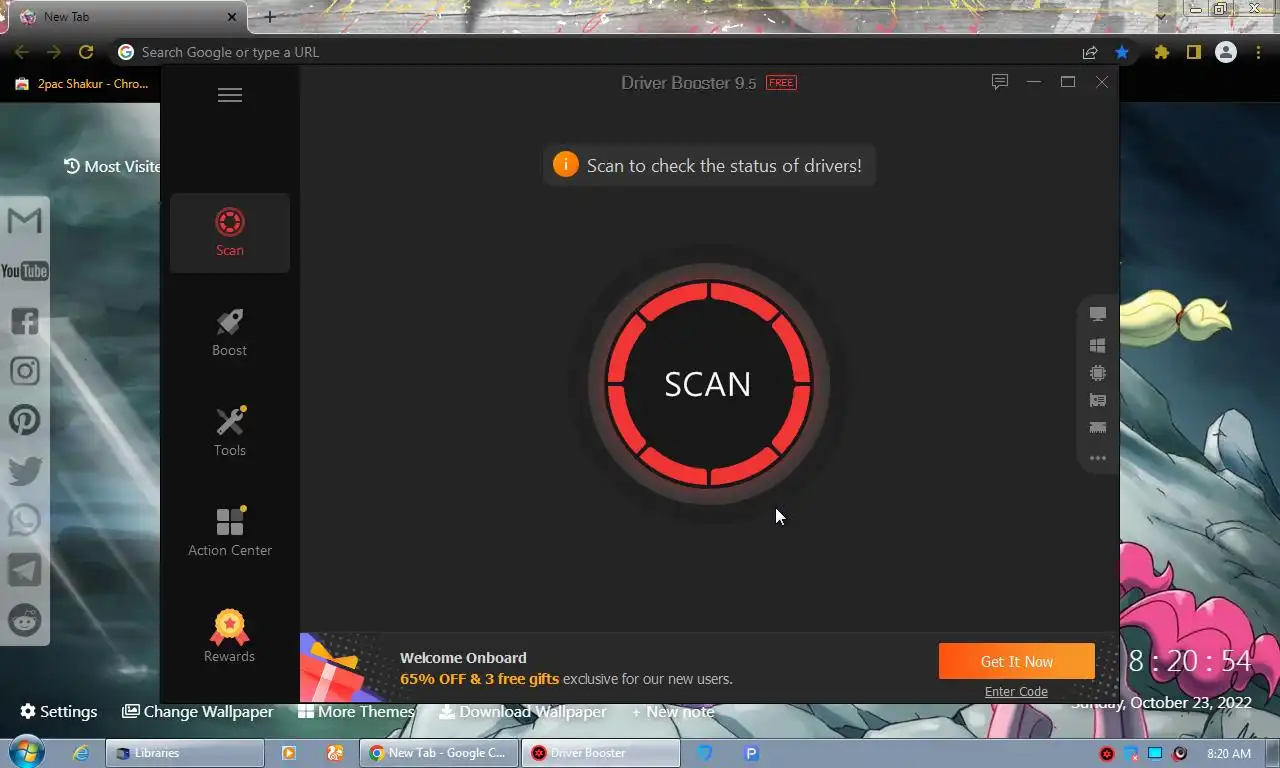Image resolution: width=1280 pixels, height=768 pixels.
Task: Switch to Chrome New Tab taskbar button
Action: point(439,753)
